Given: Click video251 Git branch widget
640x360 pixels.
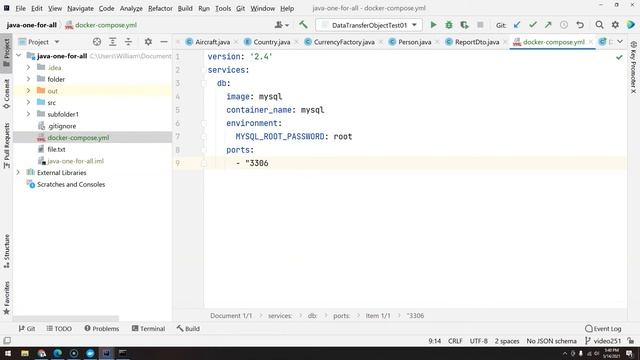Looking at the screenshot, I should click(603, 341).
